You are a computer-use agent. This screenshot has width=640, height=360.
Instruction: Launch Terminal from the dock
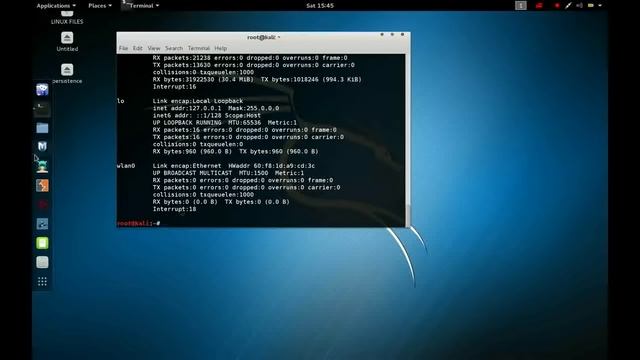[x=42, y=109]
